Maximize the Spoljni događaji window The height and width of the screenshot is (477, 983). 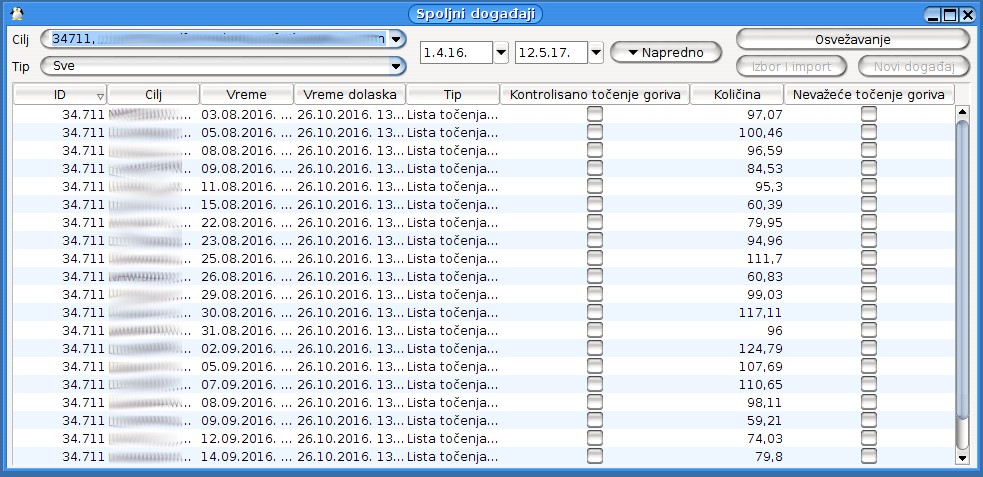tap(950, 15)
